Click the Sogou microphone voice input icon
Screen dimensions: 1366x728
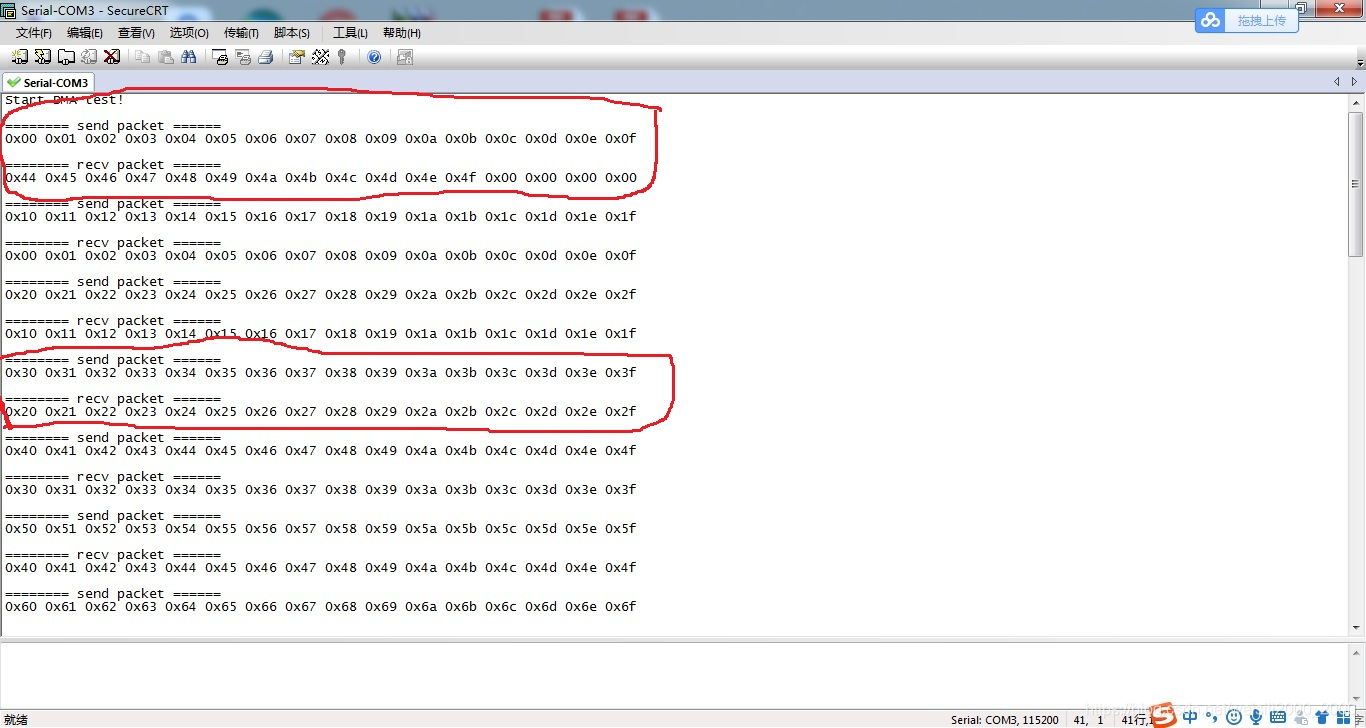(x=1256, y=717)
